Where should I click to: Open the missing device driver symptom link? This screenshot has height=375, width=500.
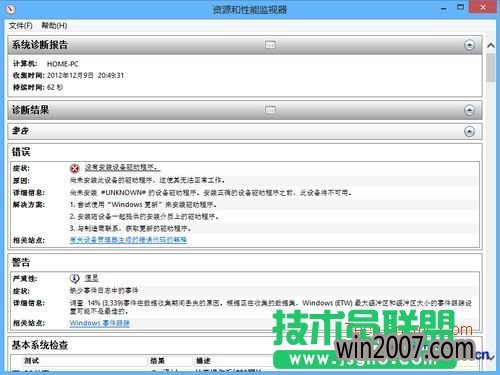pos(122,167)
